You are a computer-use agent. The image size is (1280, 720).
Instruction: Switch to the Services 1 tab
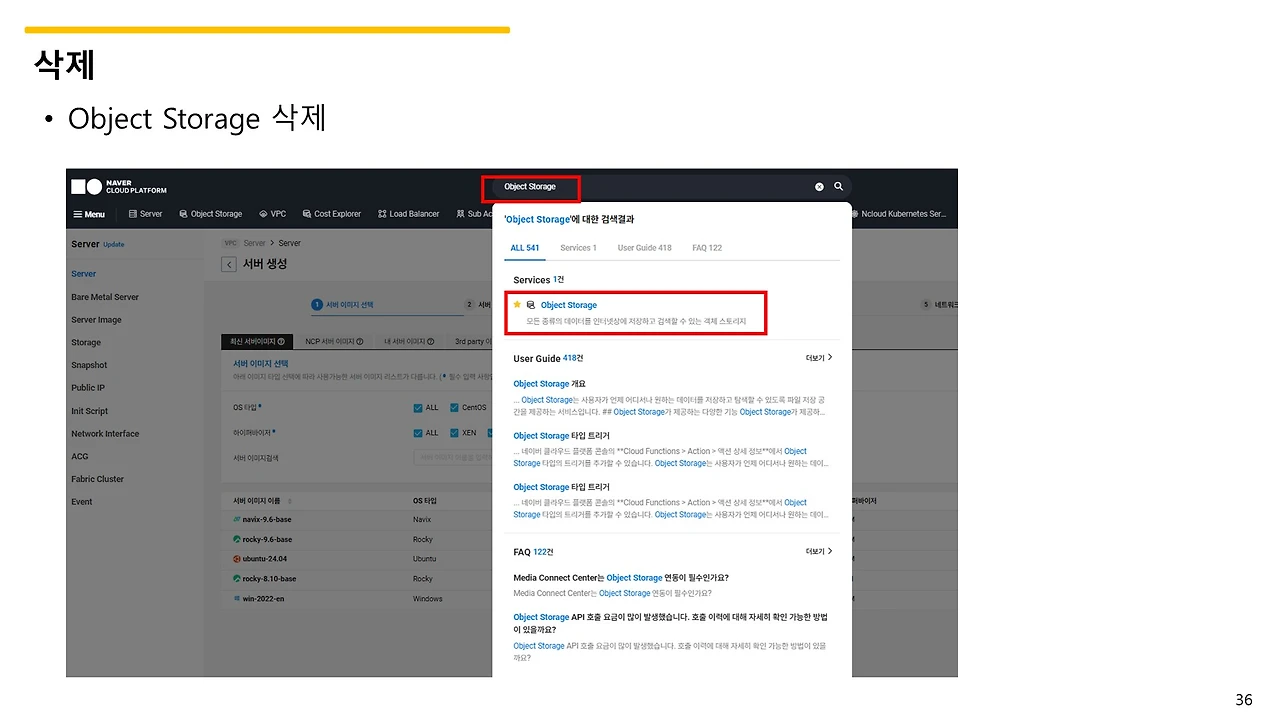coord(578,248)
